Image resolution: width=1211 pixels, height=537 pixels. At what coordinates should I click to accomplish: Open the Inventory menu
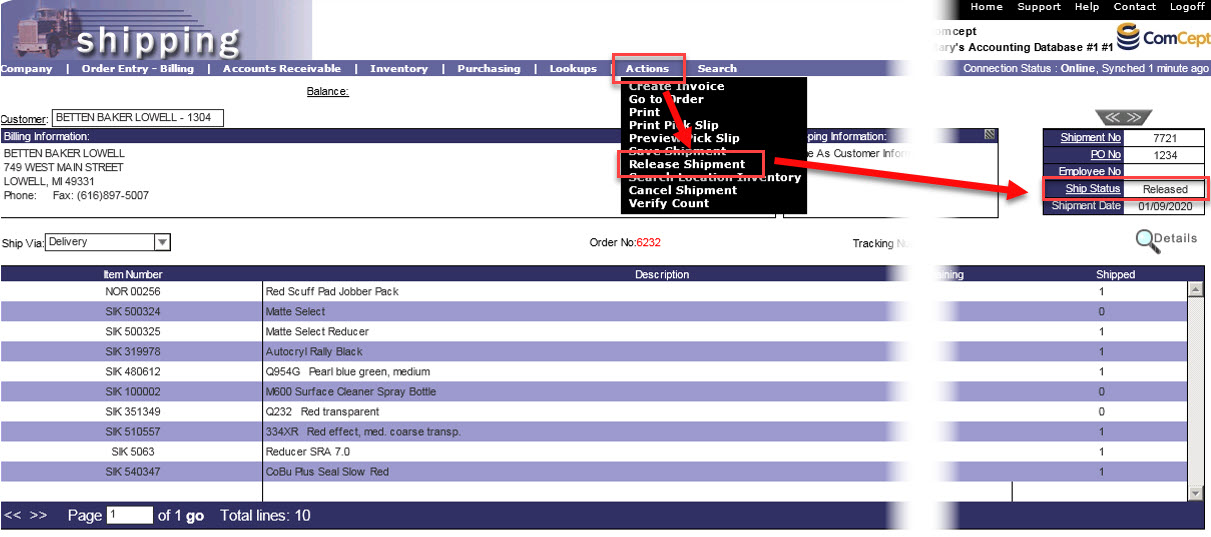398,69
